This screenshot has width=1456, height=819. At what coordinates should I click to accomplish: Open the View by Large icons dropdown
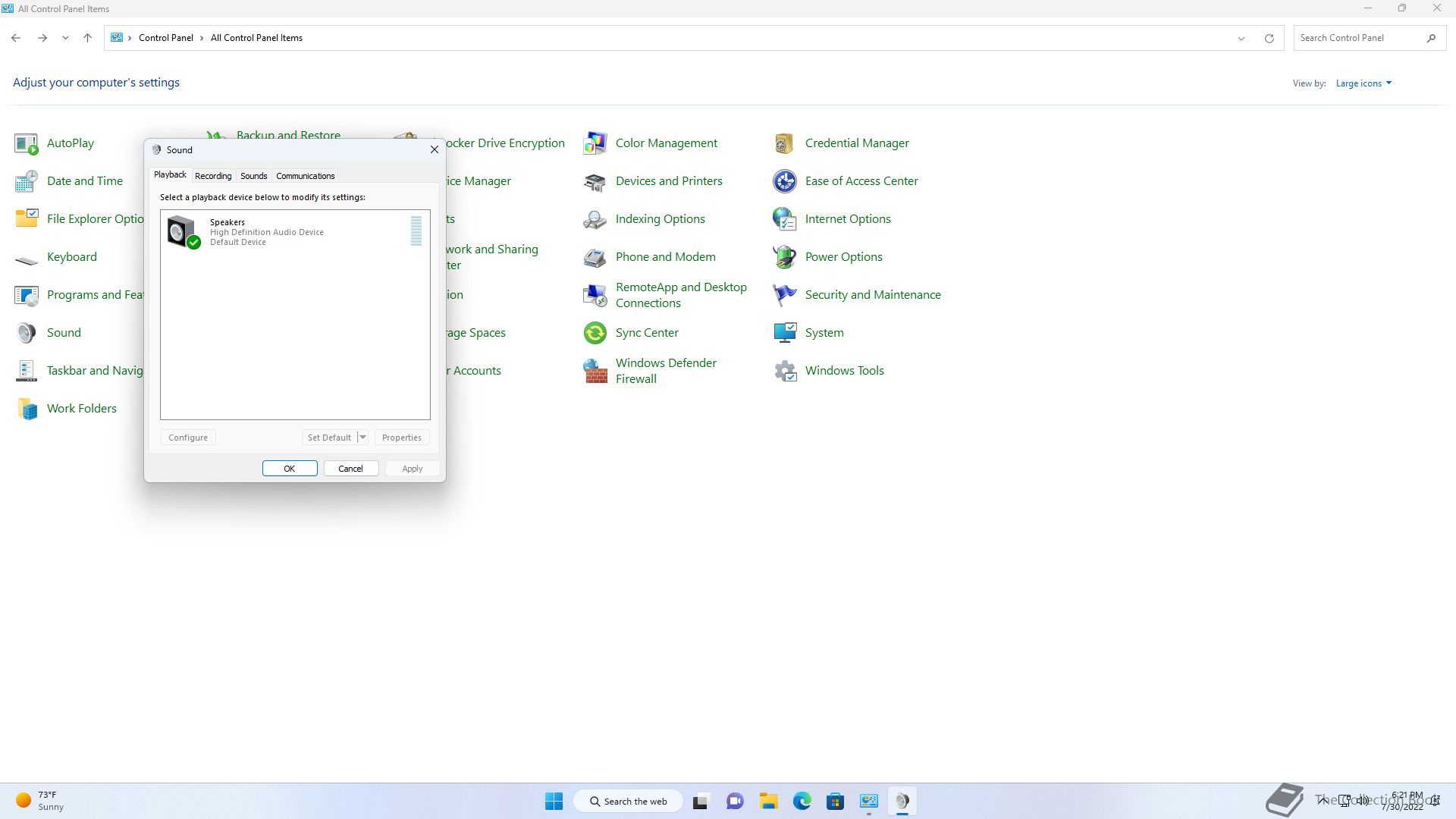click(x=1363, y=83)
